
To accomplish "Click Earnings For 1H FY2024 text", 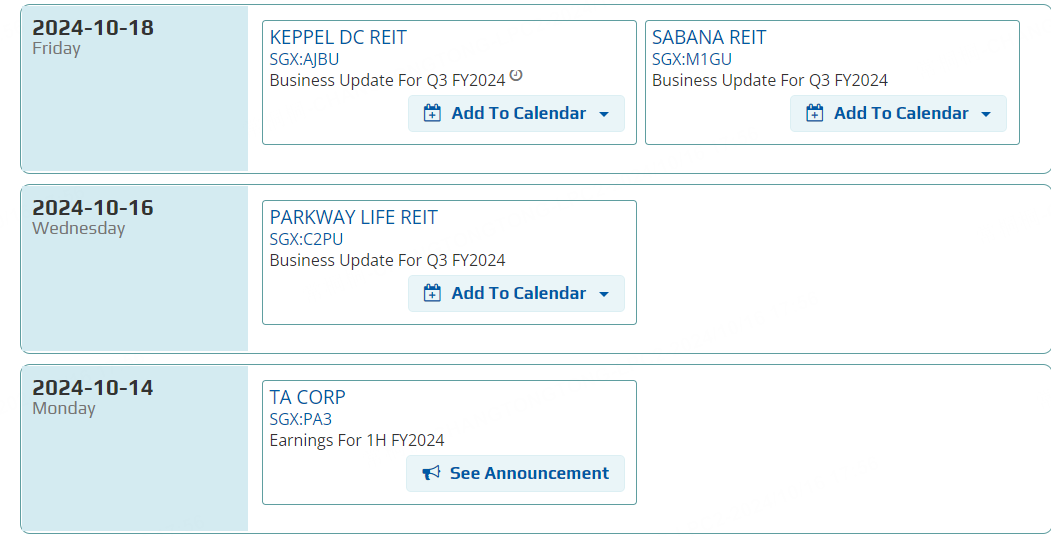I will [x=357, y=440].
